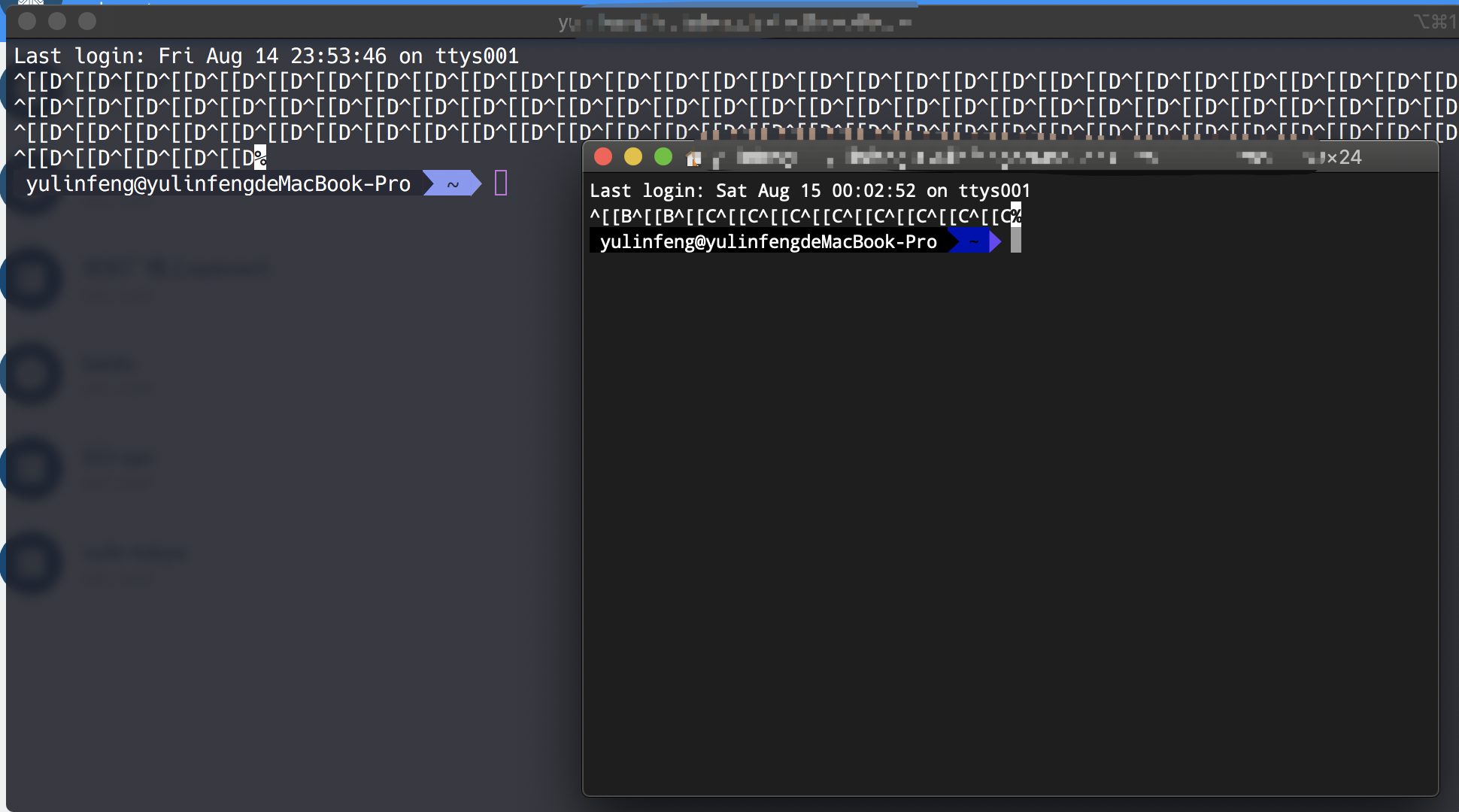Viewport: 1459px width, 812px height.
Task: Zoom the front terminal using the green traffic-light button
Action: pos(663,156)
